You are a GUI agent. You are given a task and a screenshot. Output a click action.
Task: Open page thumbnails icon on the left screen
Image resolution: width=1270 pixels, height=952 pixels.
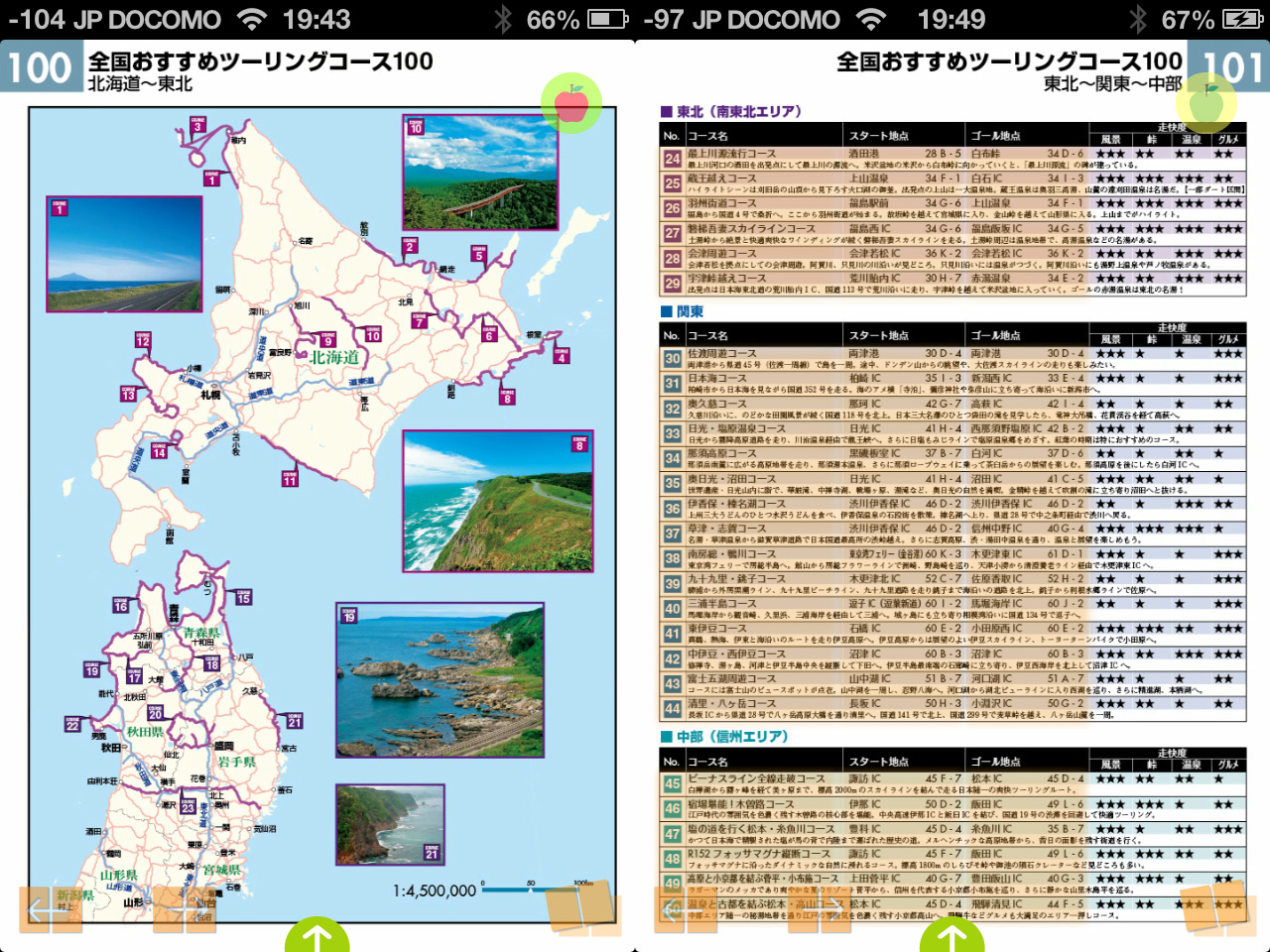(x=583, y=907)
